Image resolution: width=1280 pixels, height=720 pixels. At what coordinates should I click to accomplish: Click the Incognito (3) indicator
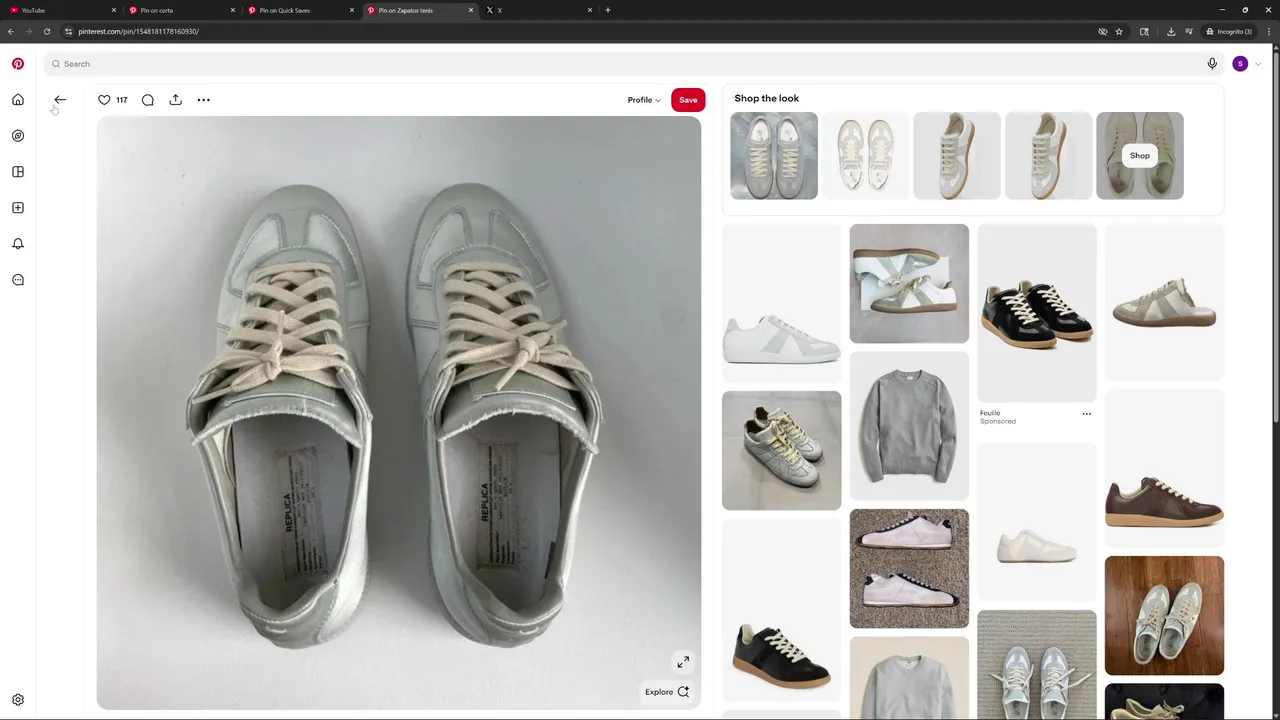click(x=1228, y=31)
